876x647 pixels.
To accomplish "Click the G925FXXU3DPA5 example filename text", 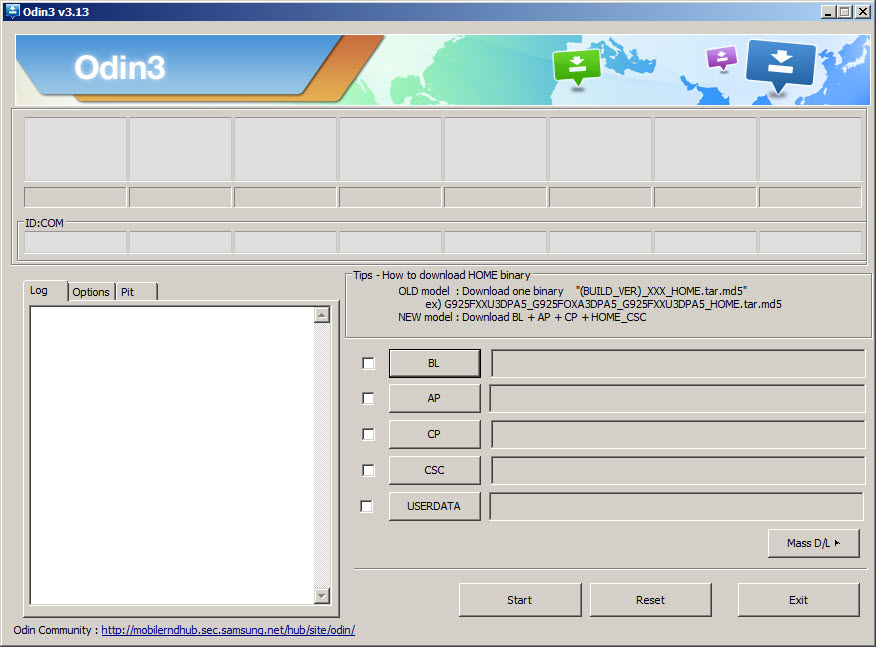I will pyautogui.click(x=613, y=305).
